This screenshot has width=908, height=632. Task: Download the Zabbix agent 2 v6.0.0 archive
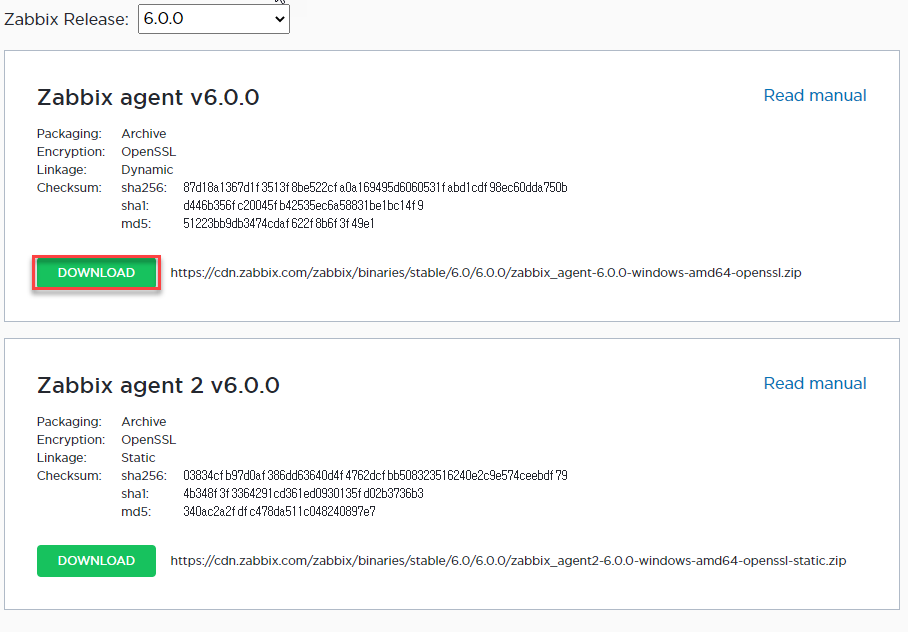coord(96,561)
